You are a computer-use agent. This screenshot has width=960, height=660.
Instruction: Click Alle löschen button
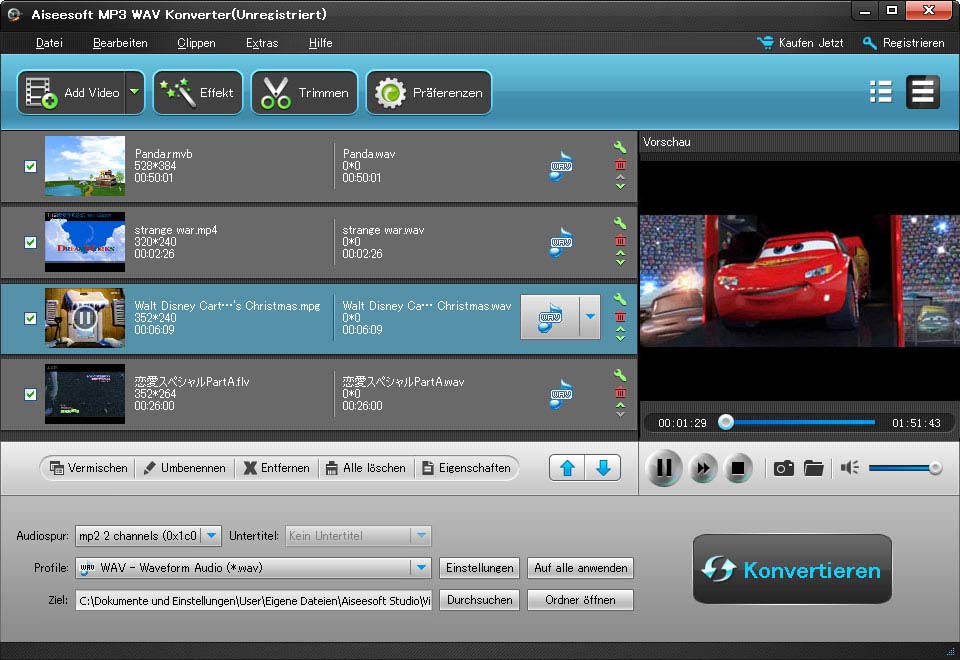[366, 468]
